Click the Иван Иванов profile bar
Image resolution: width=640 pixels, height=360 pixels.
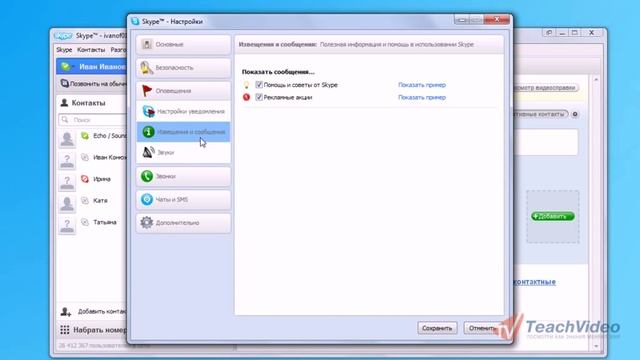pyautogui.click(x=91, y=67)
